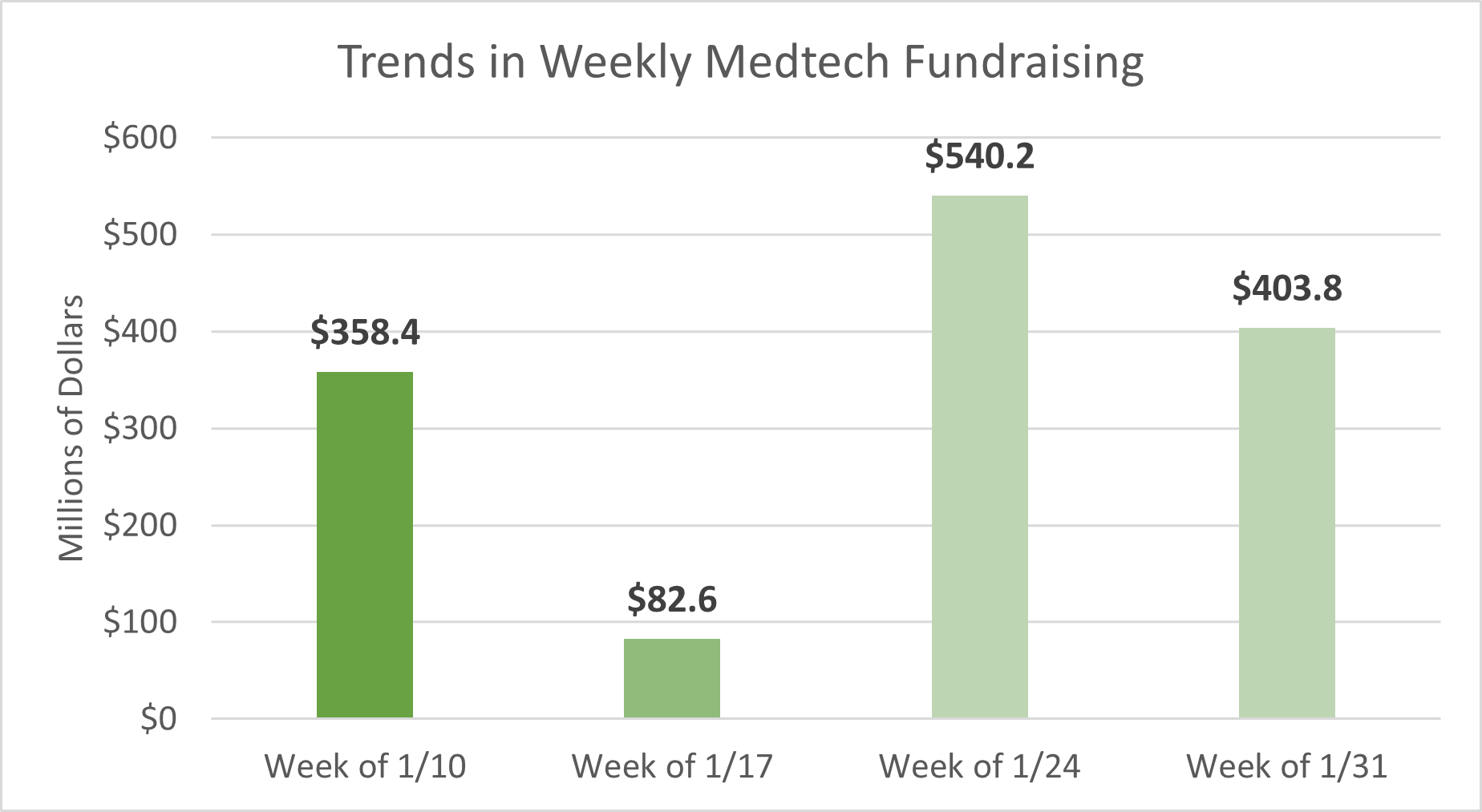The height and width of the screenshot is (812, 1482).
Task: Select the Week of 1/31 bar
Action: [x=1286, y=523]
